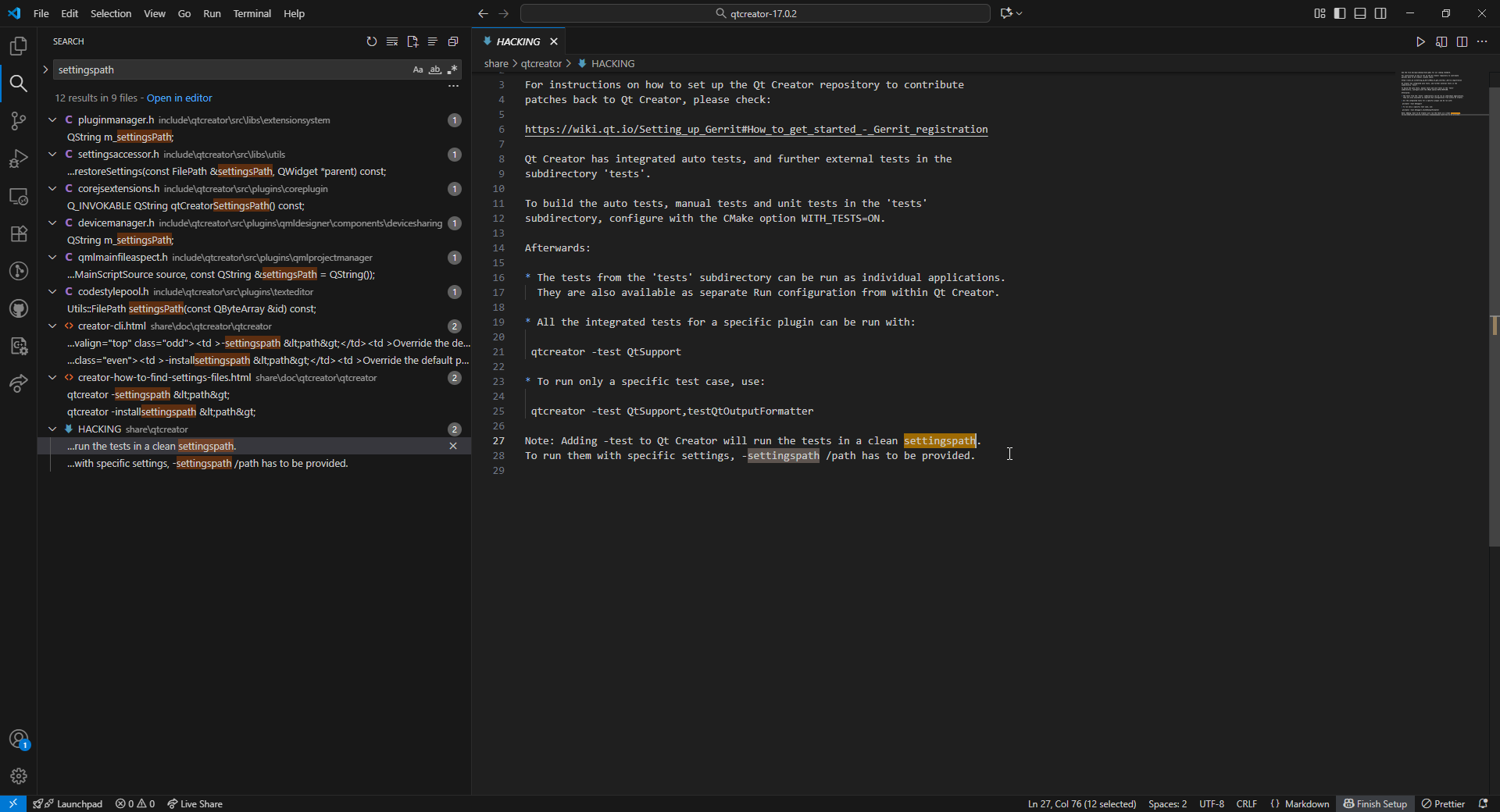The width and height of the screenshot is (1500, 812).
Task: Open the Run and Debug view
Action: pyautogui.click(x=19, y=158)
